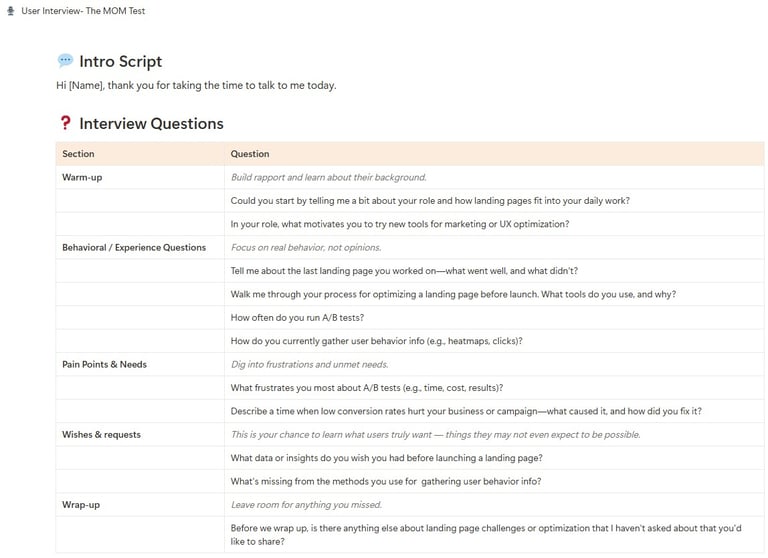
Task: Click the 'Leave room for anything you missed' cell
Action: pyautogui.click(x=494, y=505)
